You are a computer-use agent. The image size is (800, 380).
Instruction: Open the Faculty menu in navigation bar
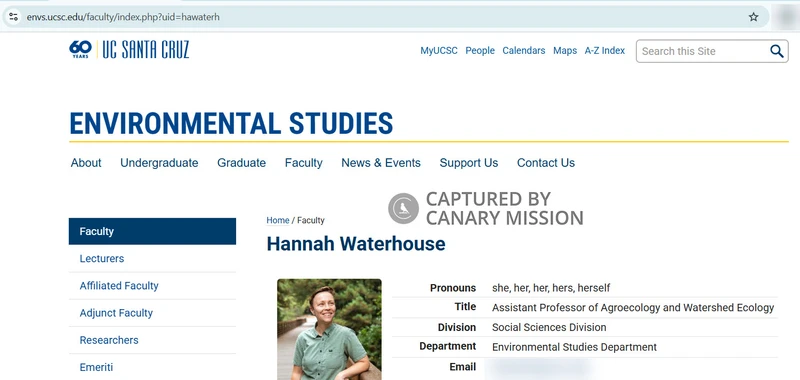pyautogui.click(x=304, y=163)
